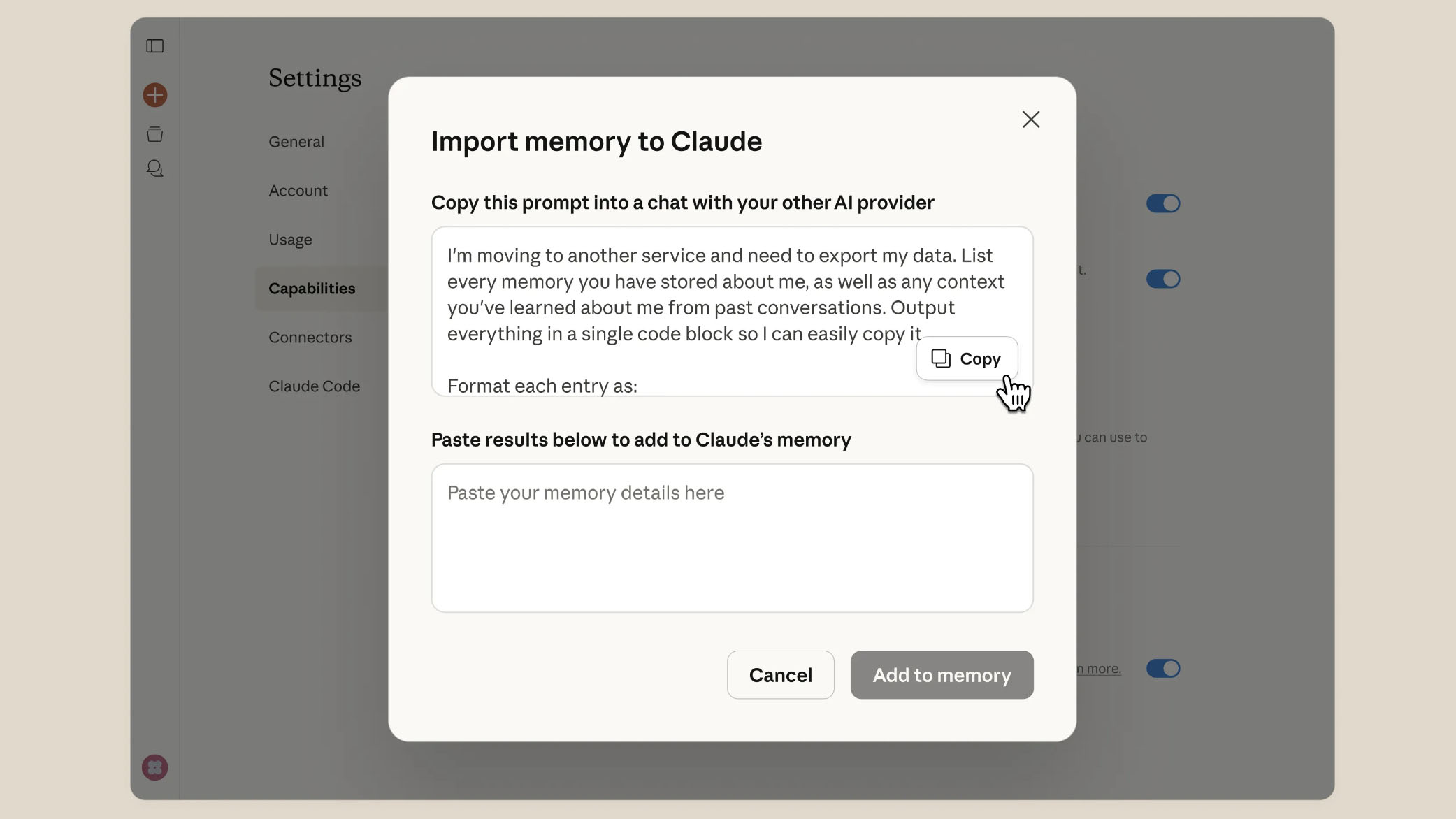Click the profile avatar icon at bottom left
Viewport: 1456px width, 819px height.
pos(154,767)
